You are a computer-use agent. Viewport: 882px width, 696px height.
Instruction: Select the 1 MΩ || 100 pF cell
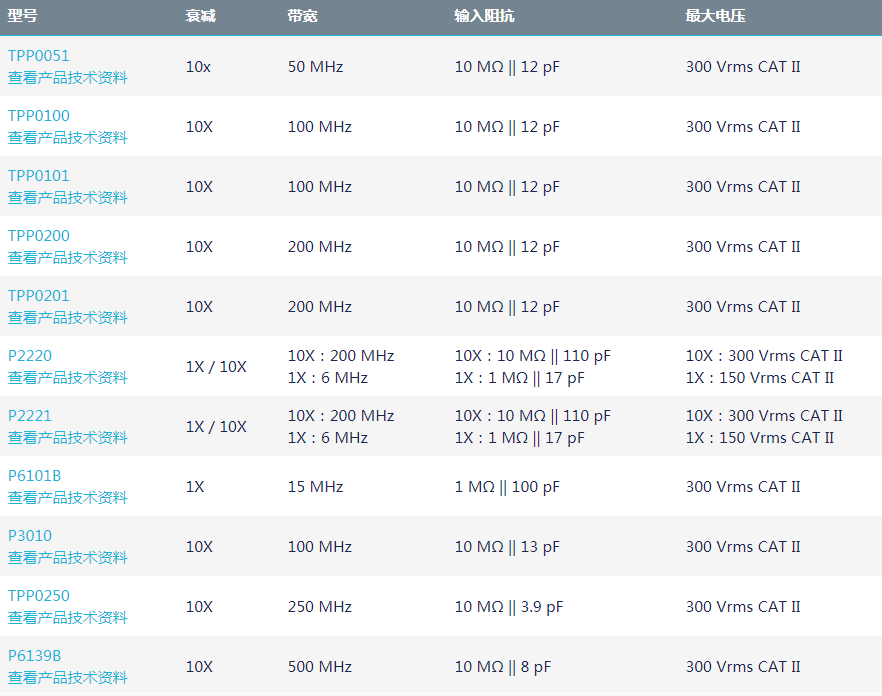[x=507, y=487]
